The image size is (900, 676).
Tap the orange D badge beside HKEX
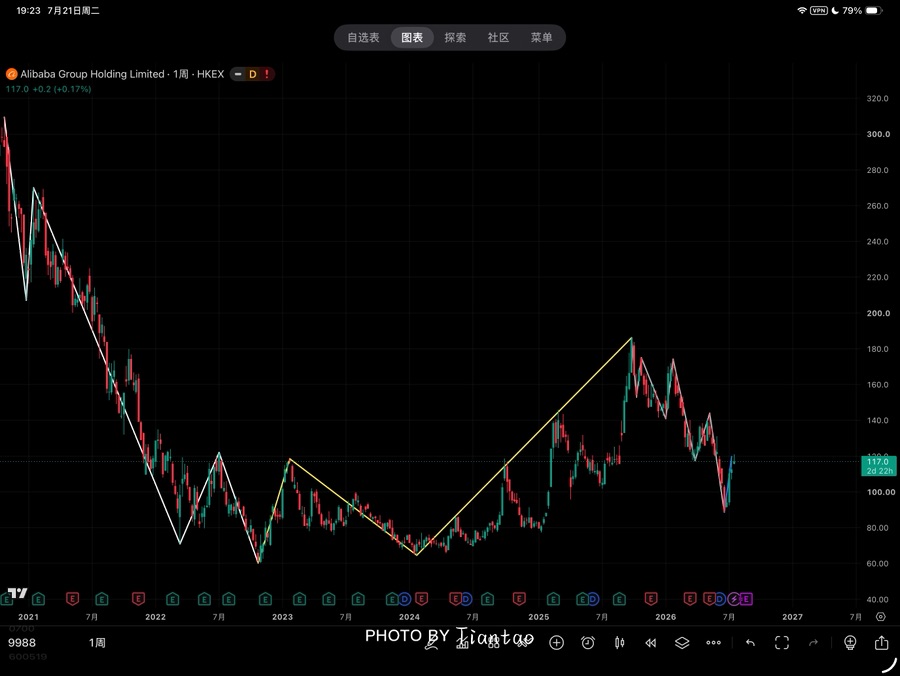pos(253,74)
